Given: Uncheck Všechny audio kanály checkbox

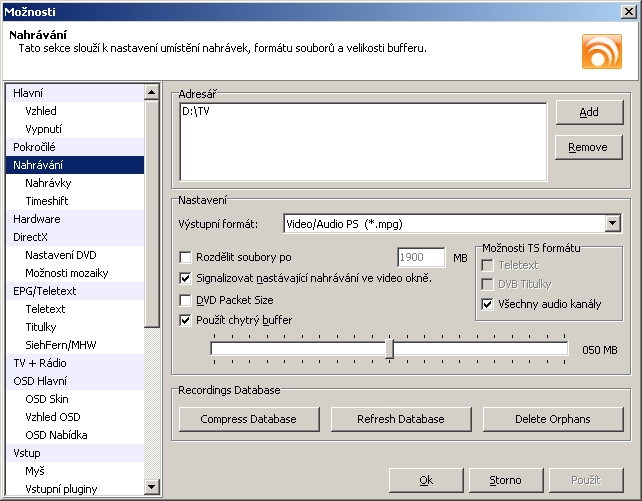Looking at the screenshot, I should (x=487, y=304).
